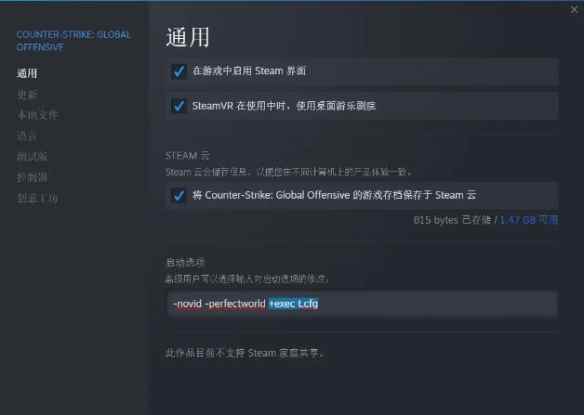584x415 pixels.
Task: Go to the 语言 sidebar tab
Action: (27, 136)
